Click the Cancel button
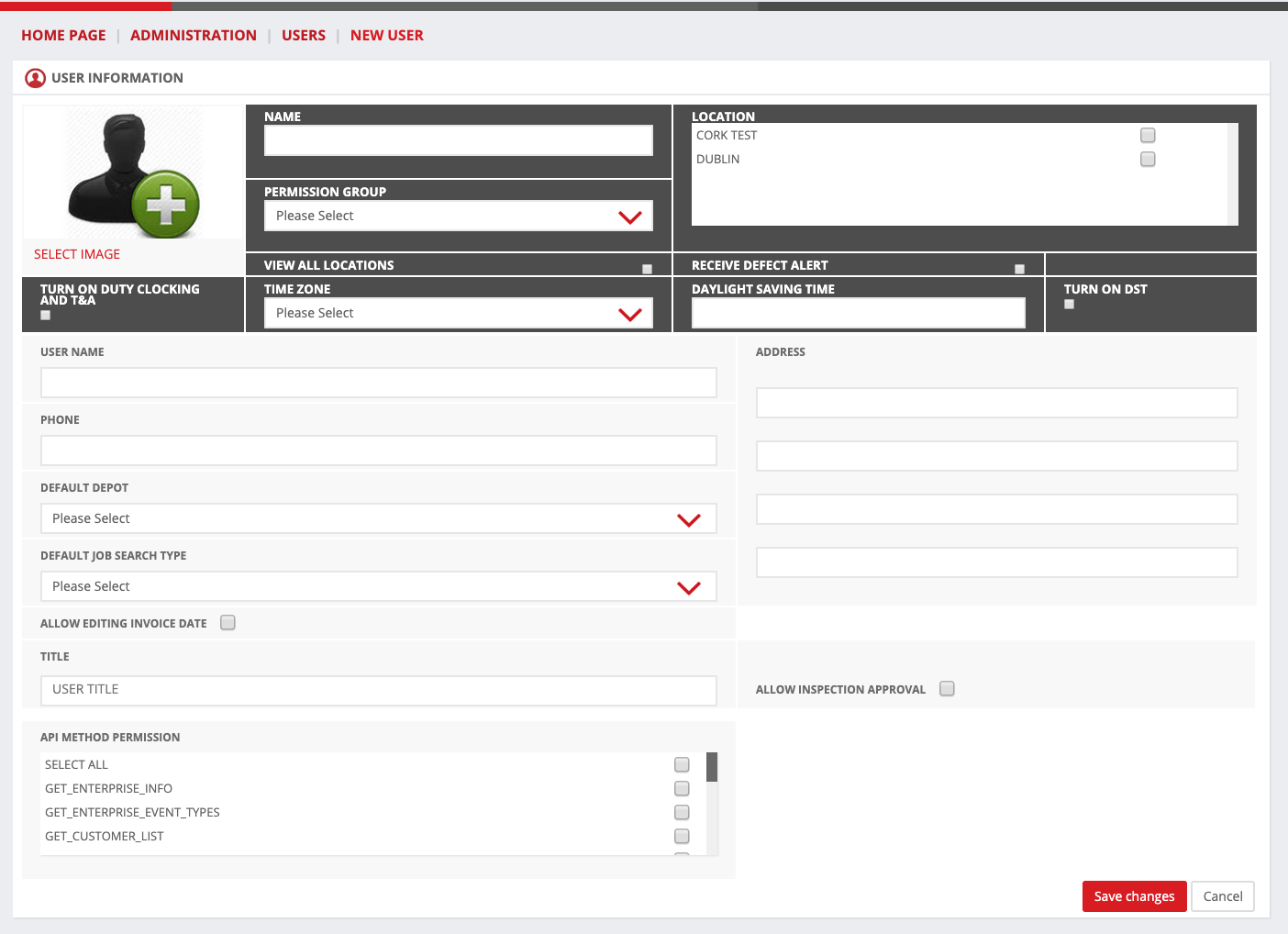Viewport: 1288px width, 934px height. pos(1223,896)
